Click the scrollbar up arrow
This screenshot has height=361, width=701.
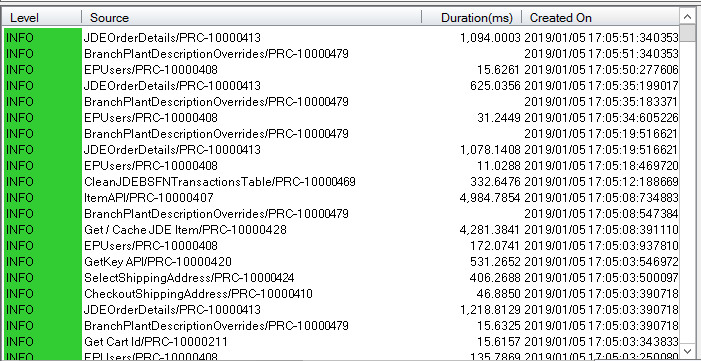(x=687, y=17)
